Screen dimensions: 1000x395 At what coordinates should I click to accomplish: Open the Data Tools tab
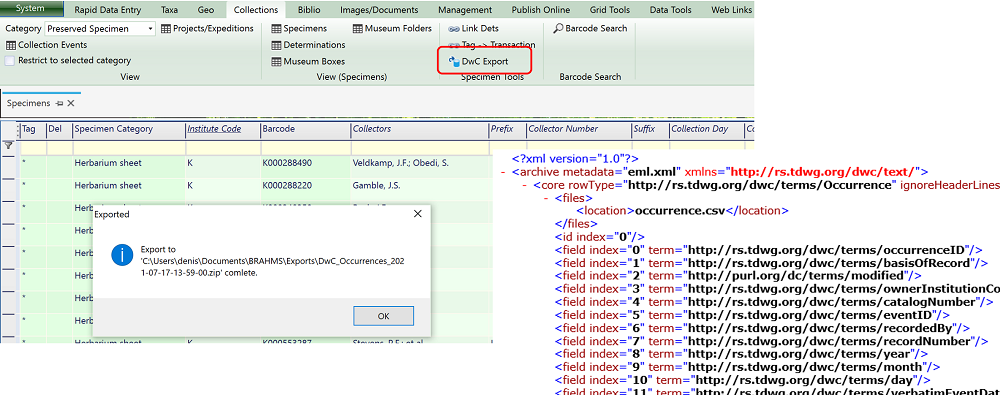point(670,10)
